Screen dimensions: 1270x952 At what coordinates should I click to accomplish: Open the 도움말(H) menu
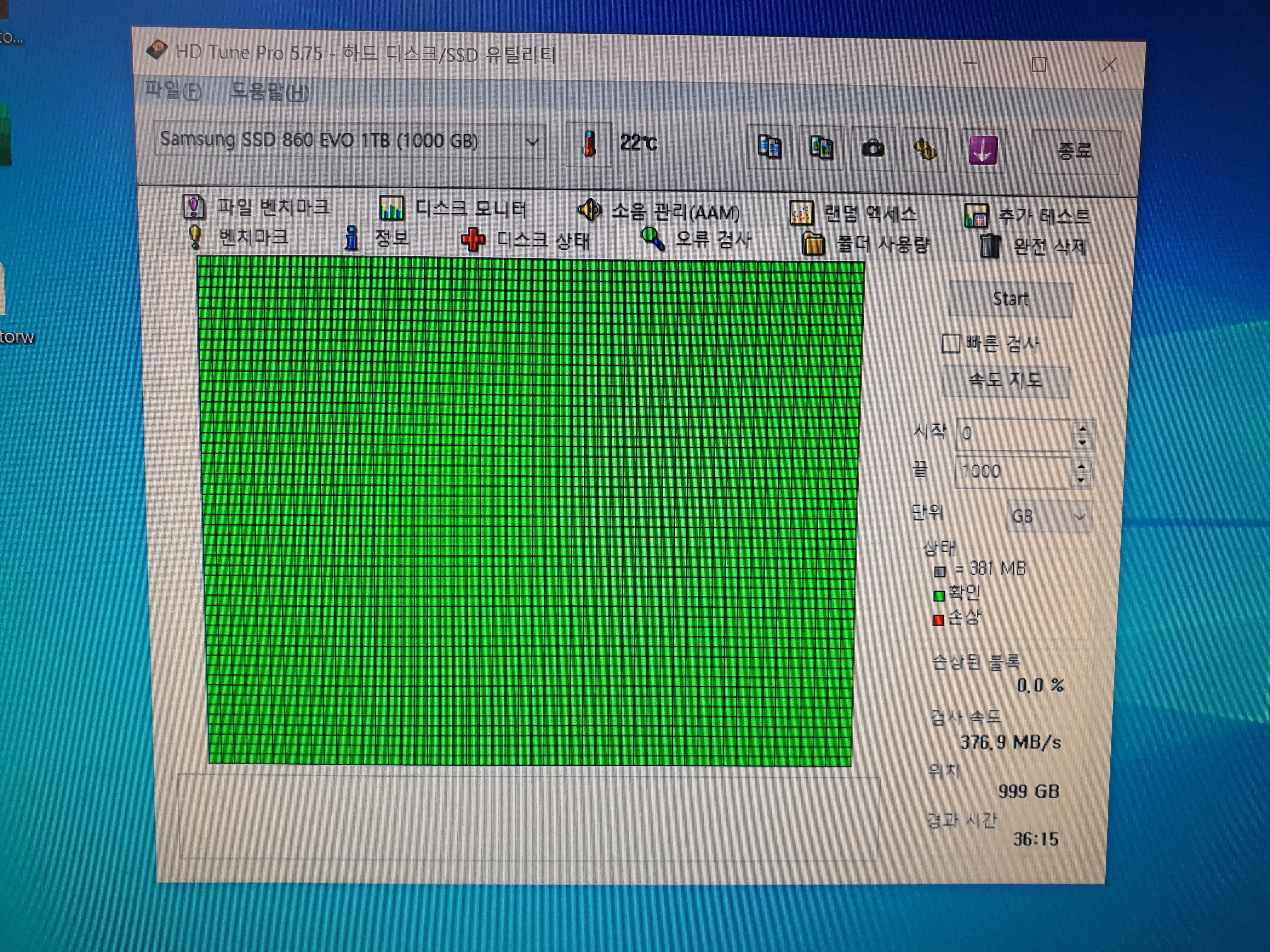269,92
